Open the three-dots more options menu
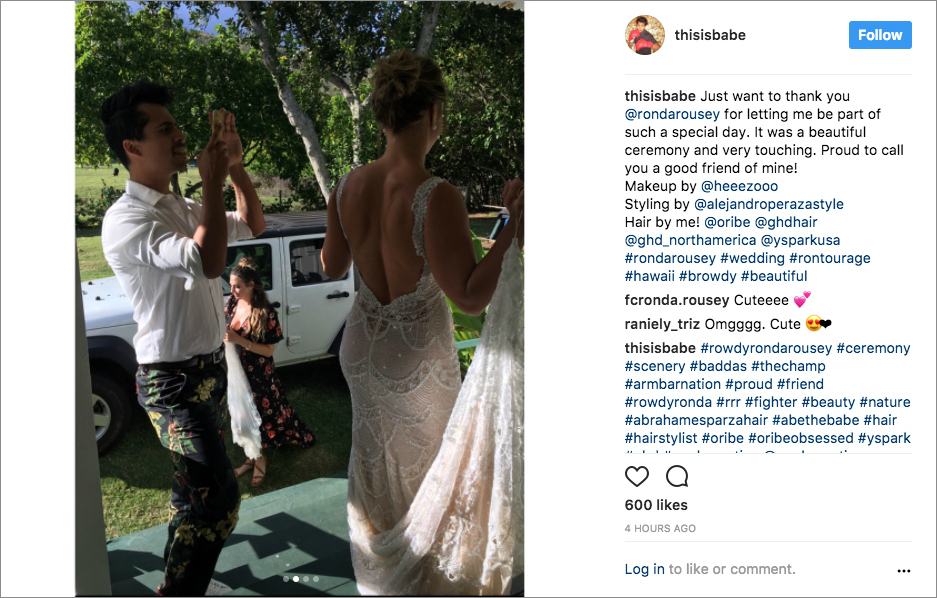 pyautogui.click(x=904, y=571)
